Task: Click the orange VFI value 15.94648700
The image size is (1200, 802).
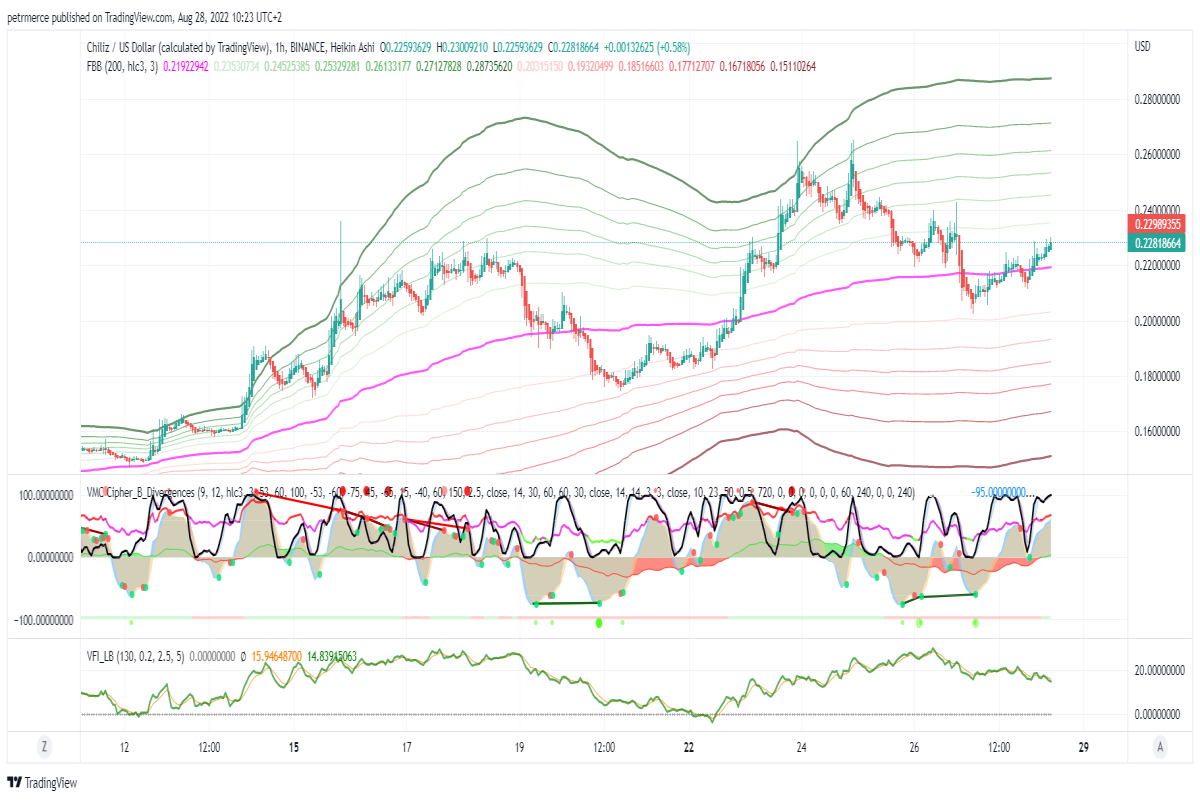Action: click(x=276, y=657)
